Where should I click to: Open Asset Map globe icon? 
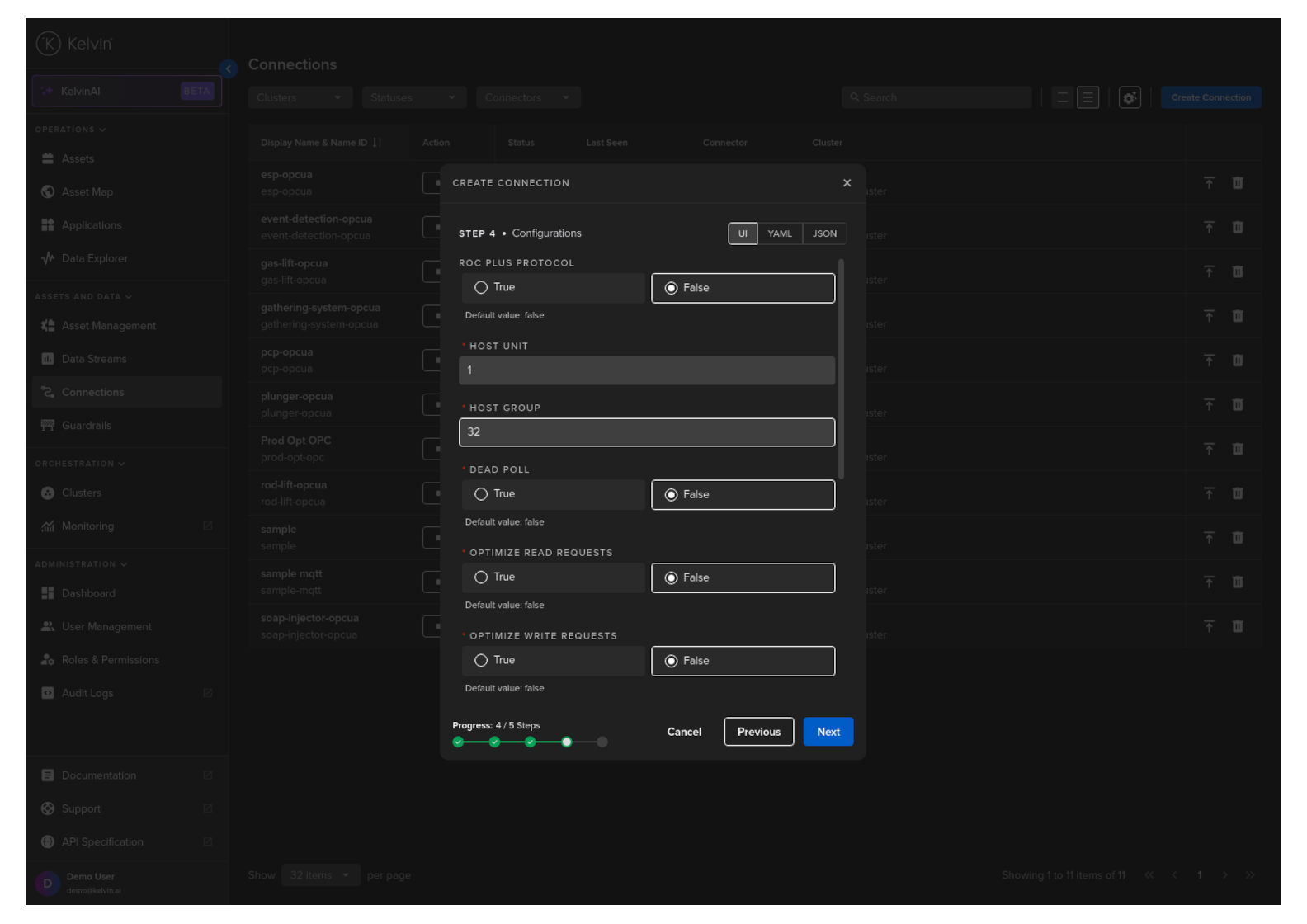[48, 191]
